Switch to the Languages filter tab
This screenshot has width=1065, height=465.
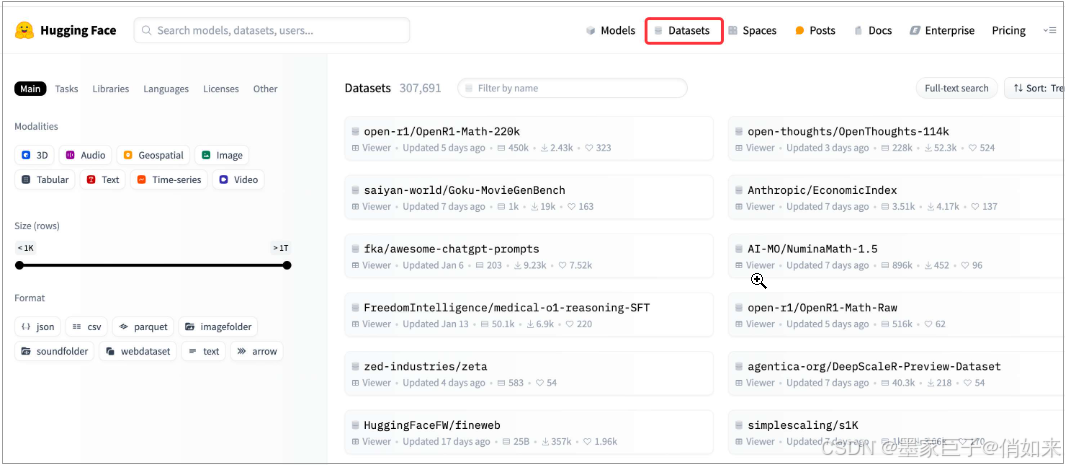tap(166, 89)
